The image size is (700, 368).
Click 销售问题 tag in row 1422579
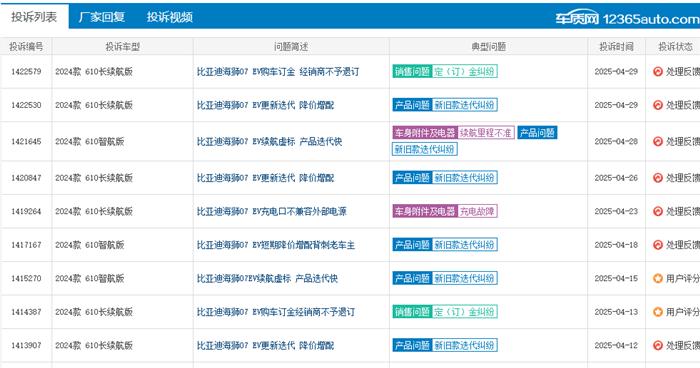(x=412, y=71)
